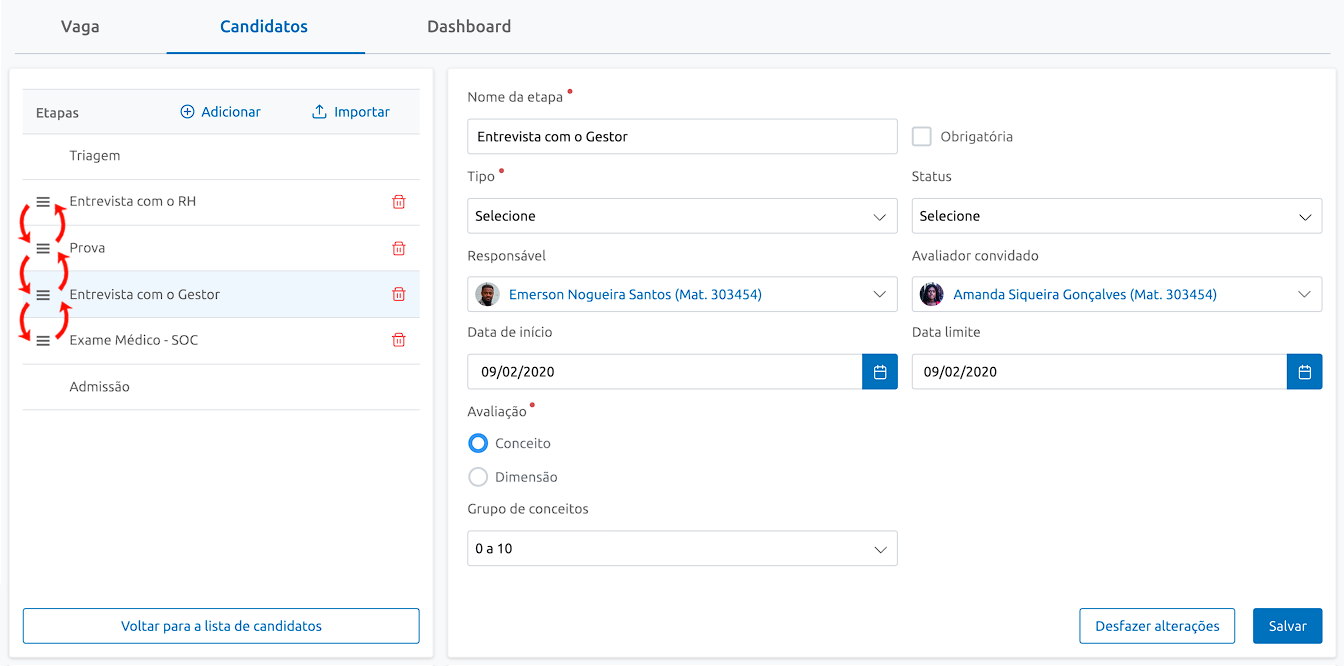The image size is (1344, 666).
Task: Switch to the Vaga tab
Action: tap(80, 27)
